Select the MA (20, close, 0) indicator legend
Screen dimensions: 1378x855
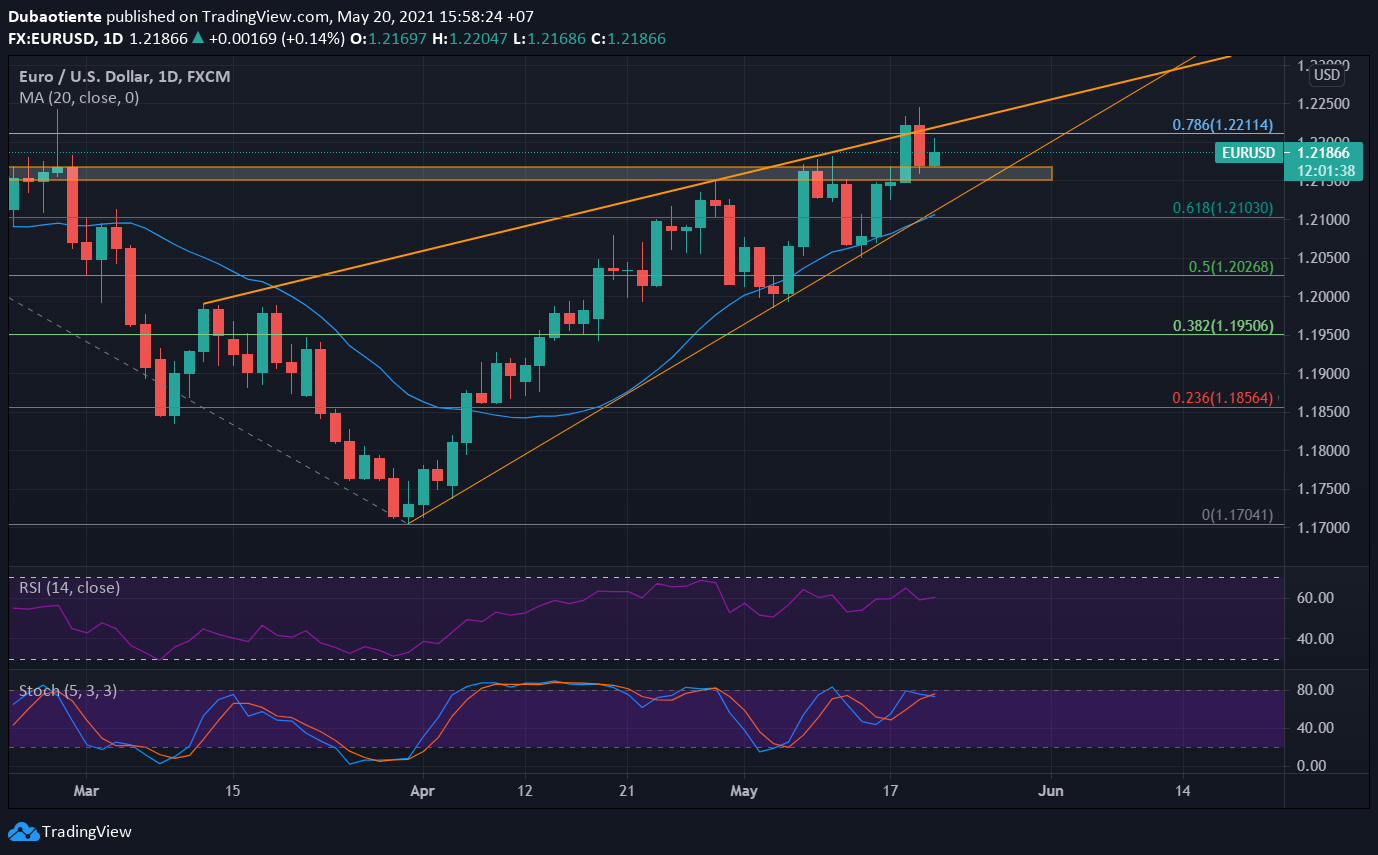pos(79,98)
